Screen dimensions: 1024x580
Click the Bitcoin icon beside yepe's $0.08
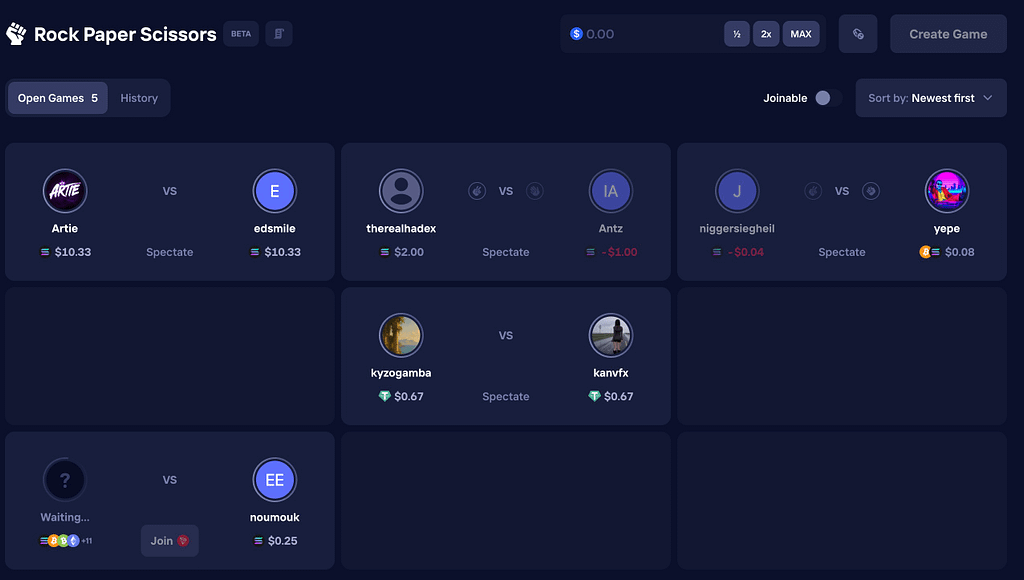pyautogui.click(x=925, y=252)
